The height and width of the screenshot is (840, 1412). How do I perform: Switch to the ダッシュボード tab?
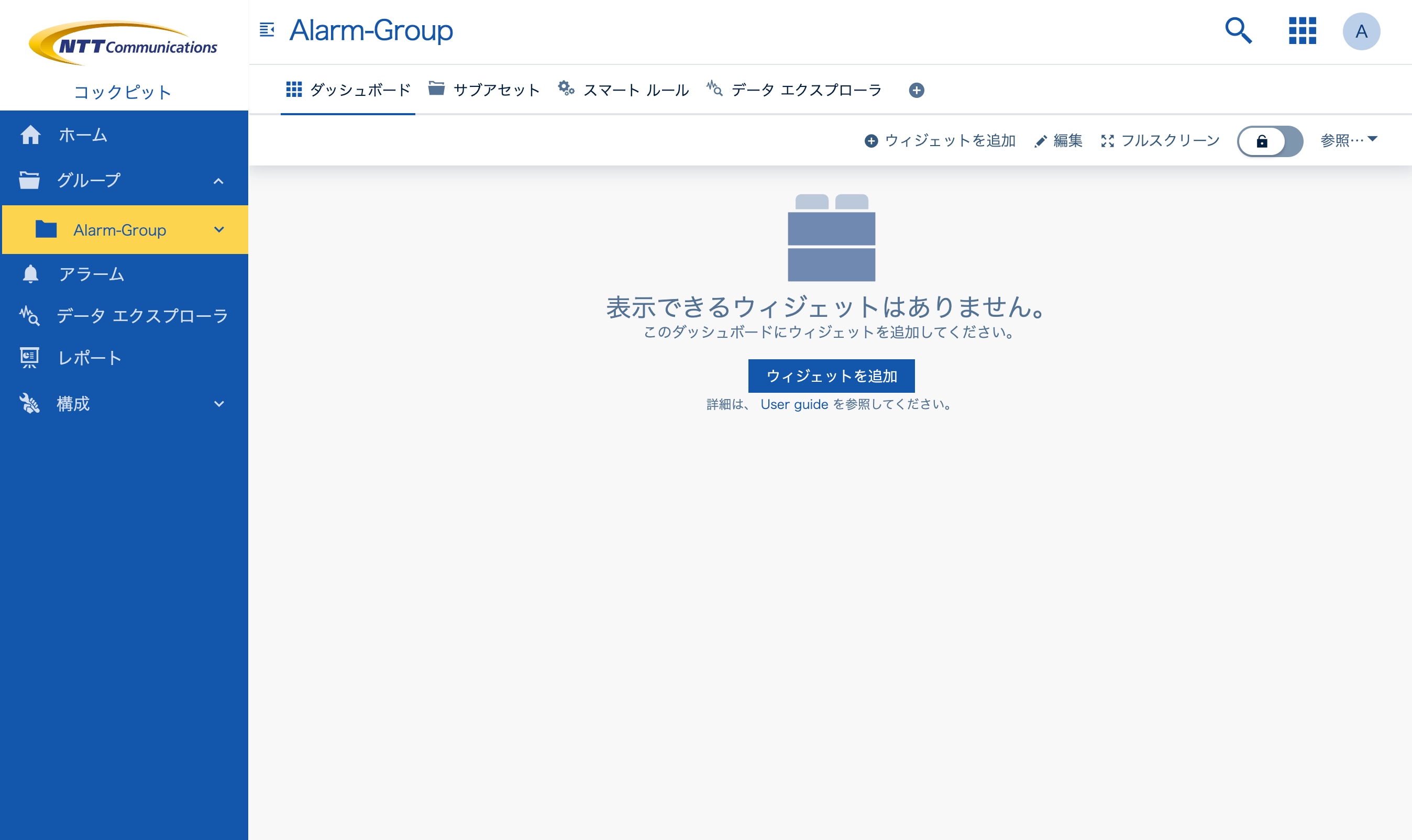click(x=348, y=90)
